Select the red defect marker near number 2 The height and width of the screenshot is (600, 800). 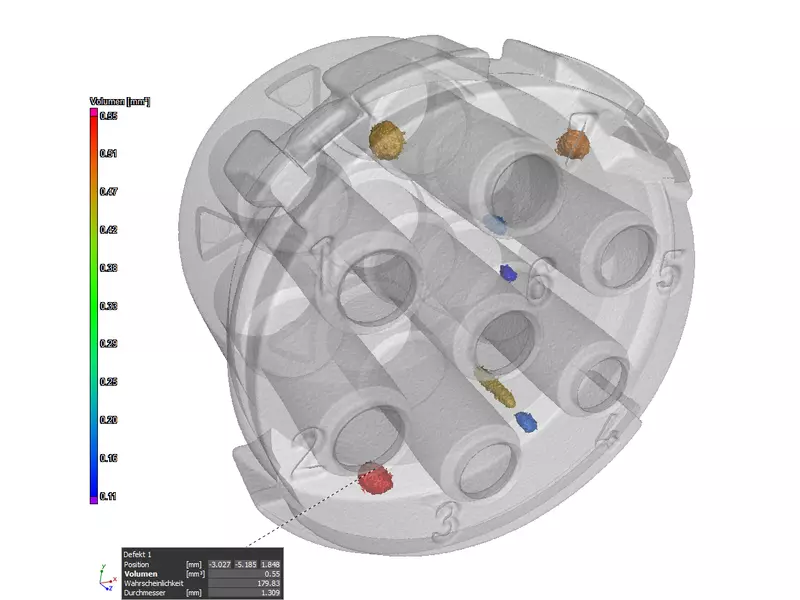tap(375, 480)
